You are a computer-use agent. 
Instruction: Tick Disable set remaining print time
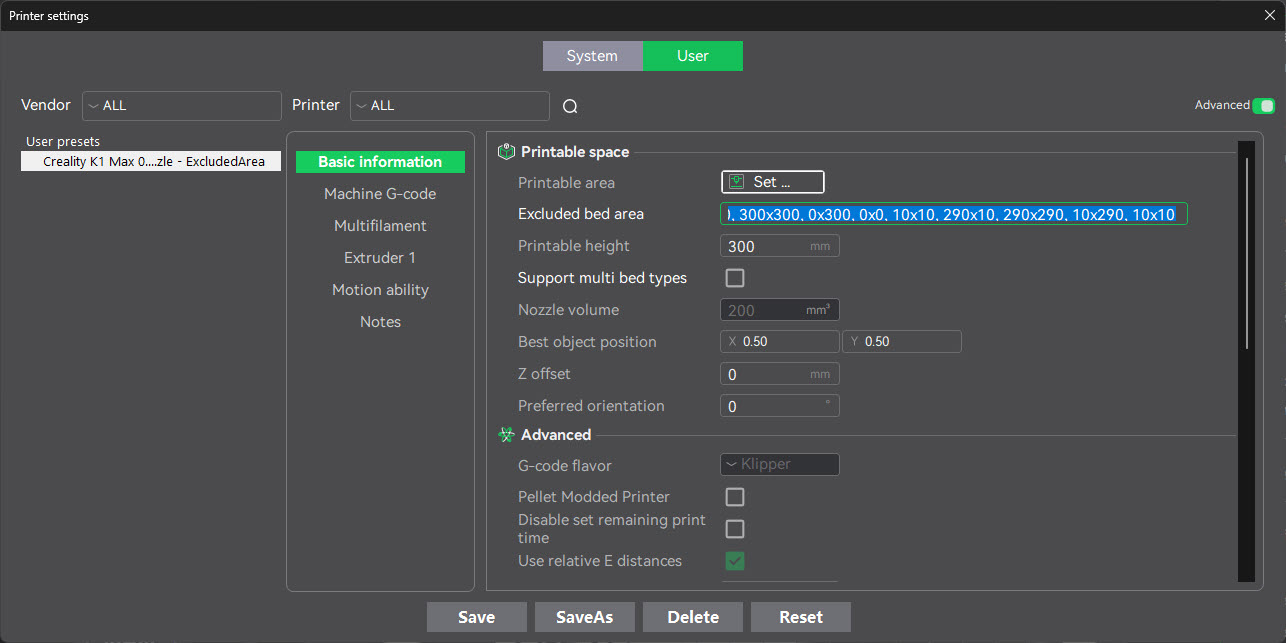(734, 529)
